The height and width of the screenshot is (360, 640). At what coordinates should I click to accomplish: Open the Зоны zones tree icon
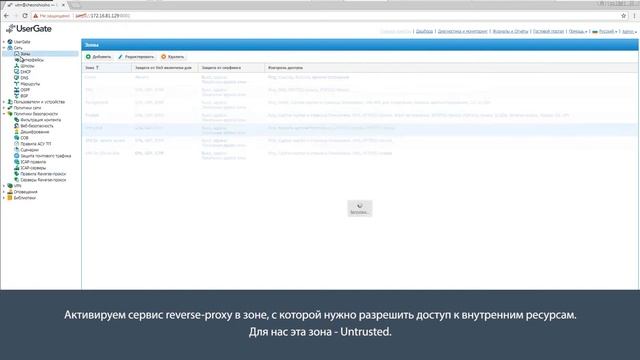click(x=17, y=53)
